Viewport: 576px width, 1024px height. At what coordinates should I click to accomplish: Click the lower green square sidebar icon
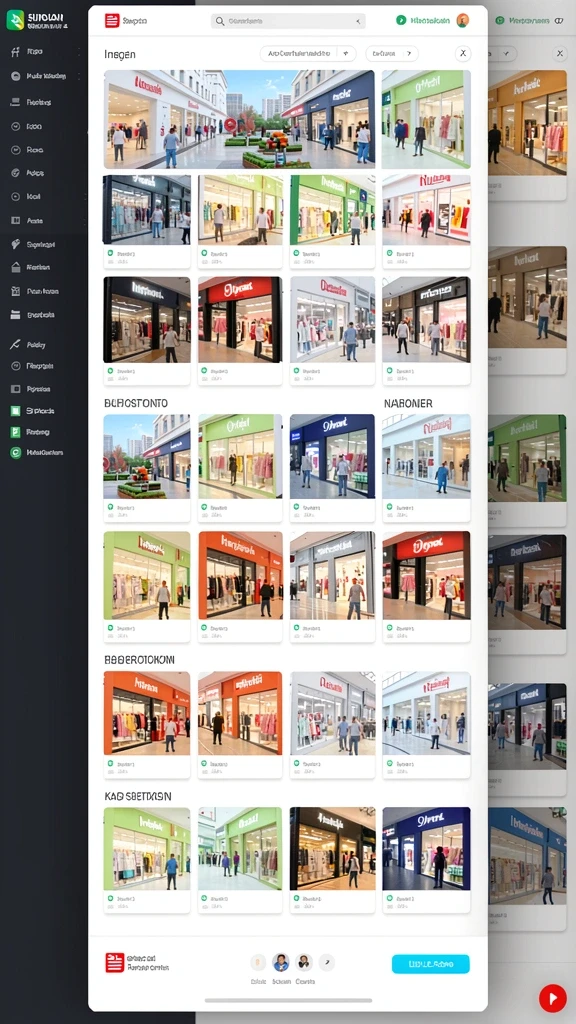click(16, 432)
